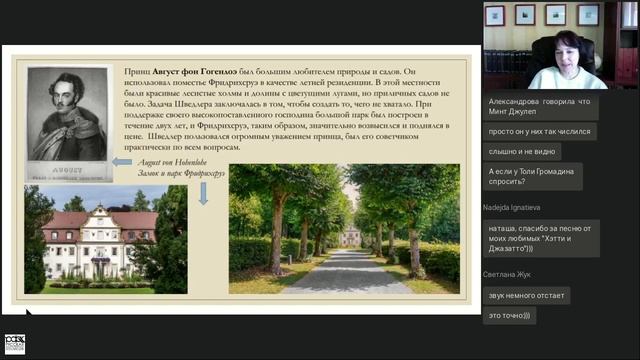
Task: Click the caption 'Замок и парк Фридрихсруэ'
Action: click(181, 173)
